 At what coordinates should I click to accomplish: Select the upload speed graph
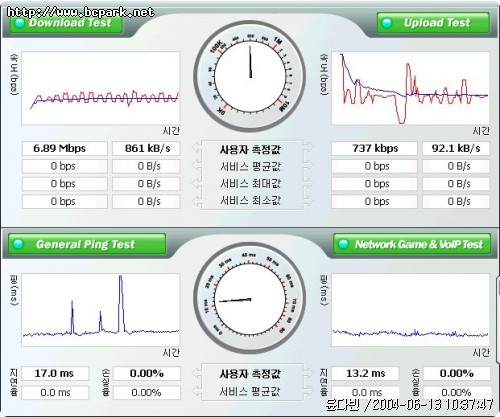click(x=410, y=88)
